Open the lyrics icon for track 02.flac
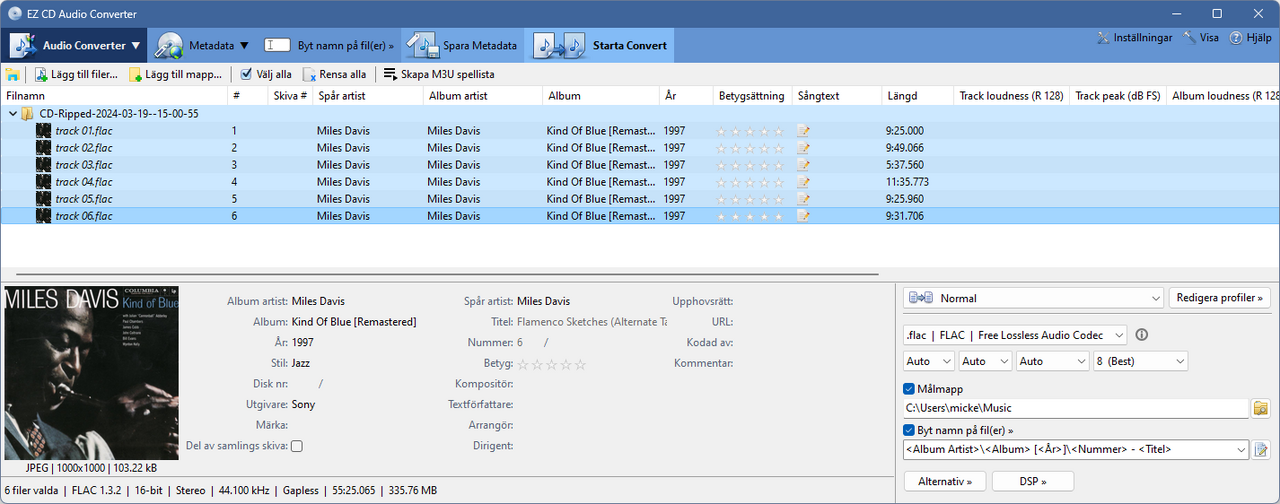Image resolution: width=1280 pixels, height=504 pixels. 803,148
